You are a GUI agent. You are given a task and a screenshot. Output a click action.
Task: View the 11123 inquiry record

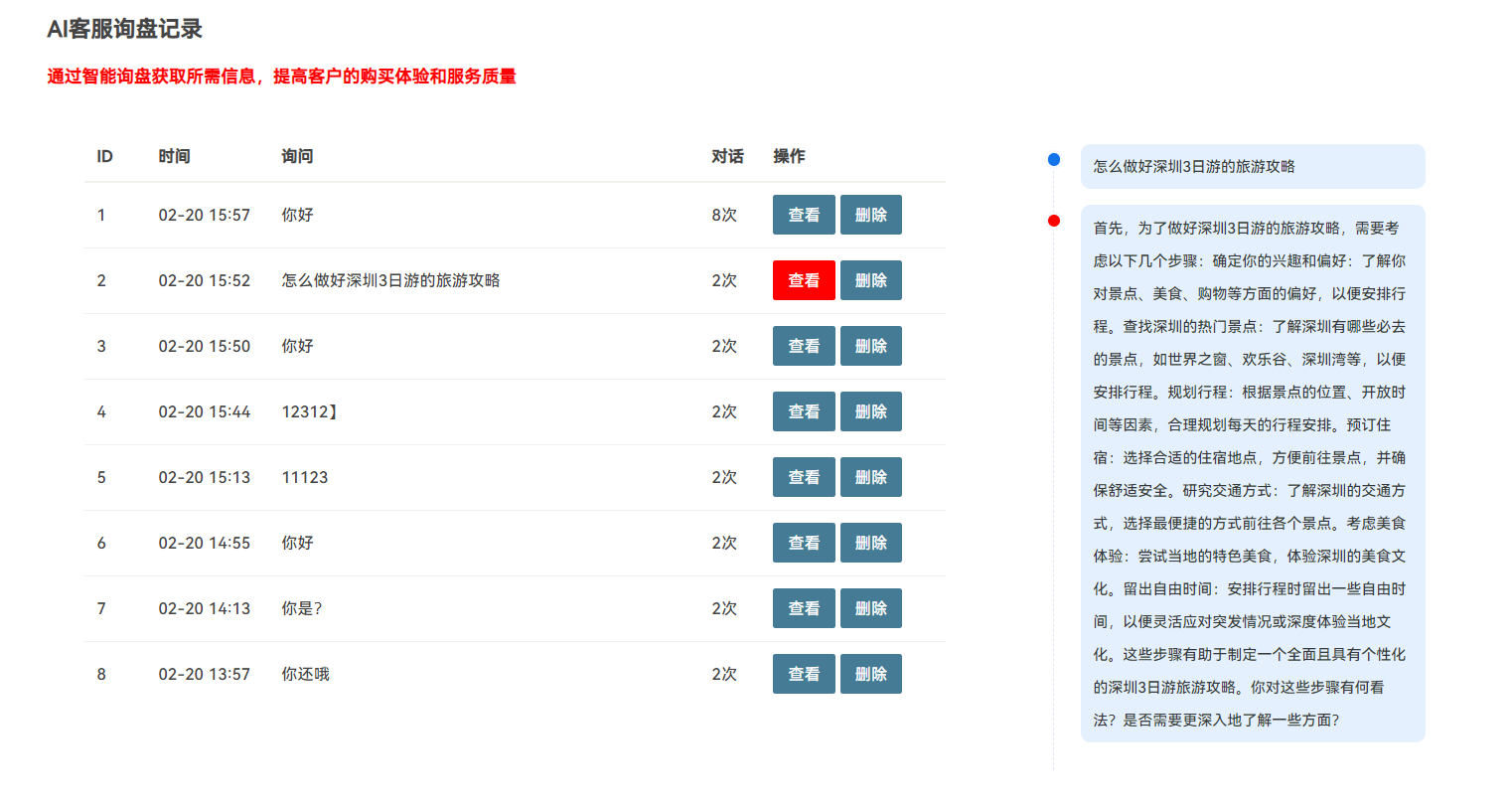[803, 477]
